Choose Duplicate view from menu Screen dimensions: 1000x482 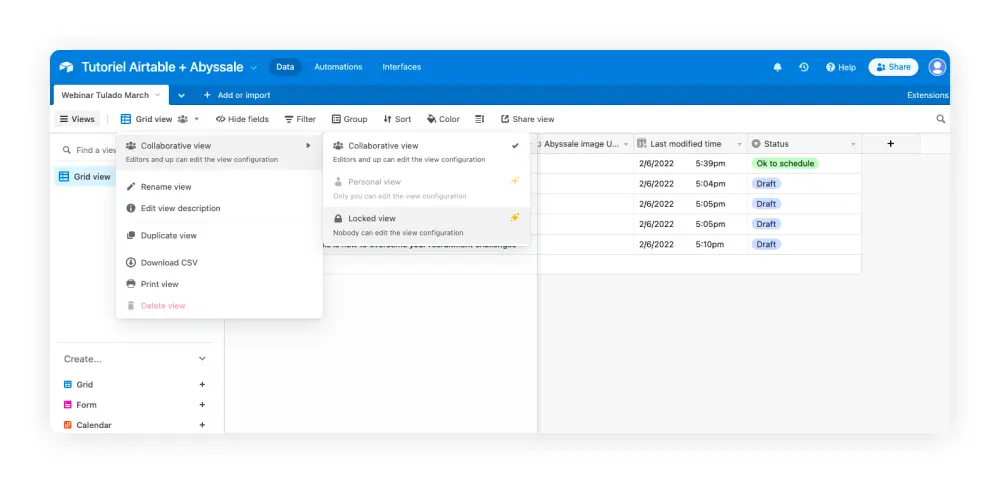click(x=219, y=236)
